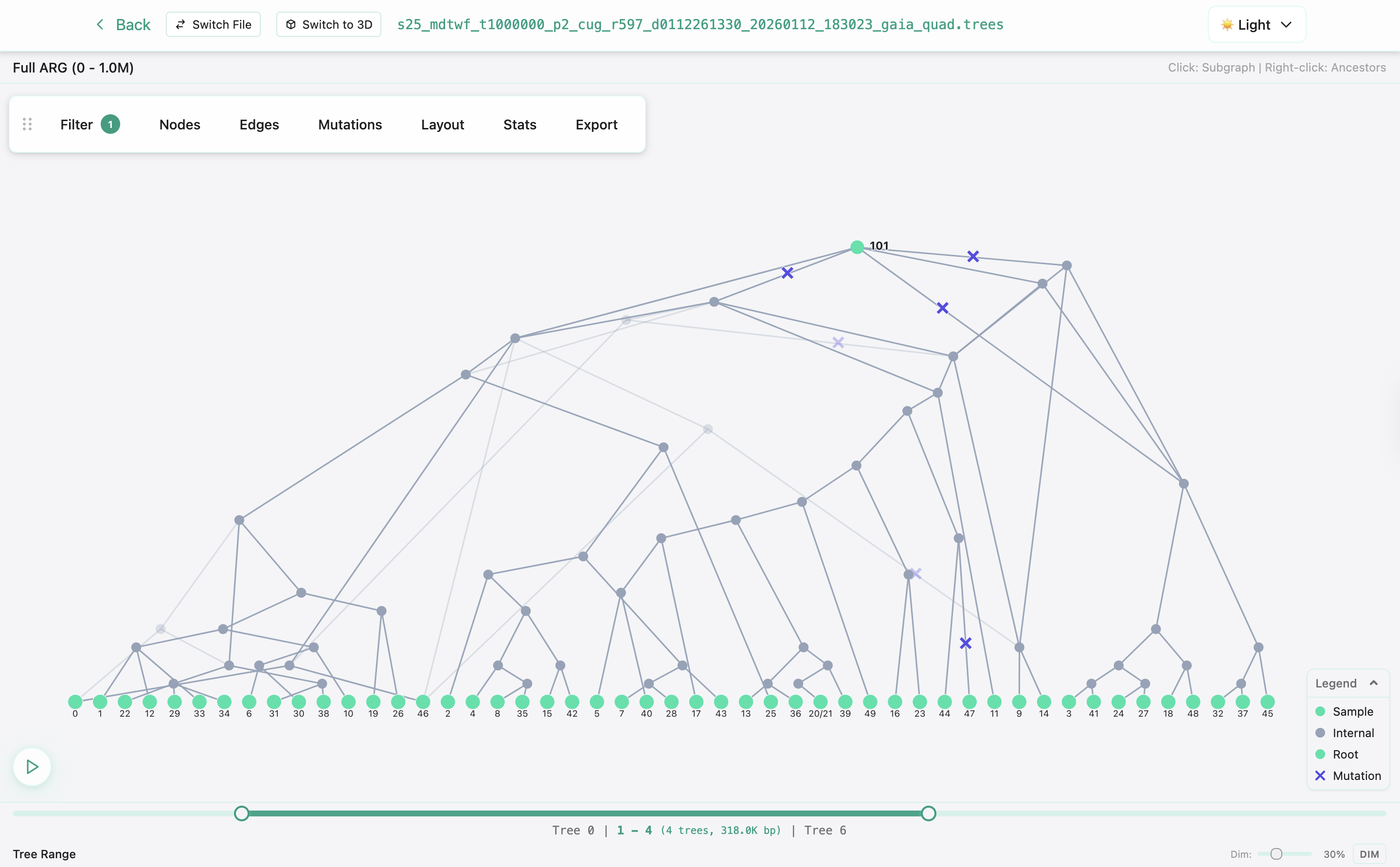Click the mutation X left of root 101
The height and width of the screenshot is (867, 1400).
click(x=787, y=273)
